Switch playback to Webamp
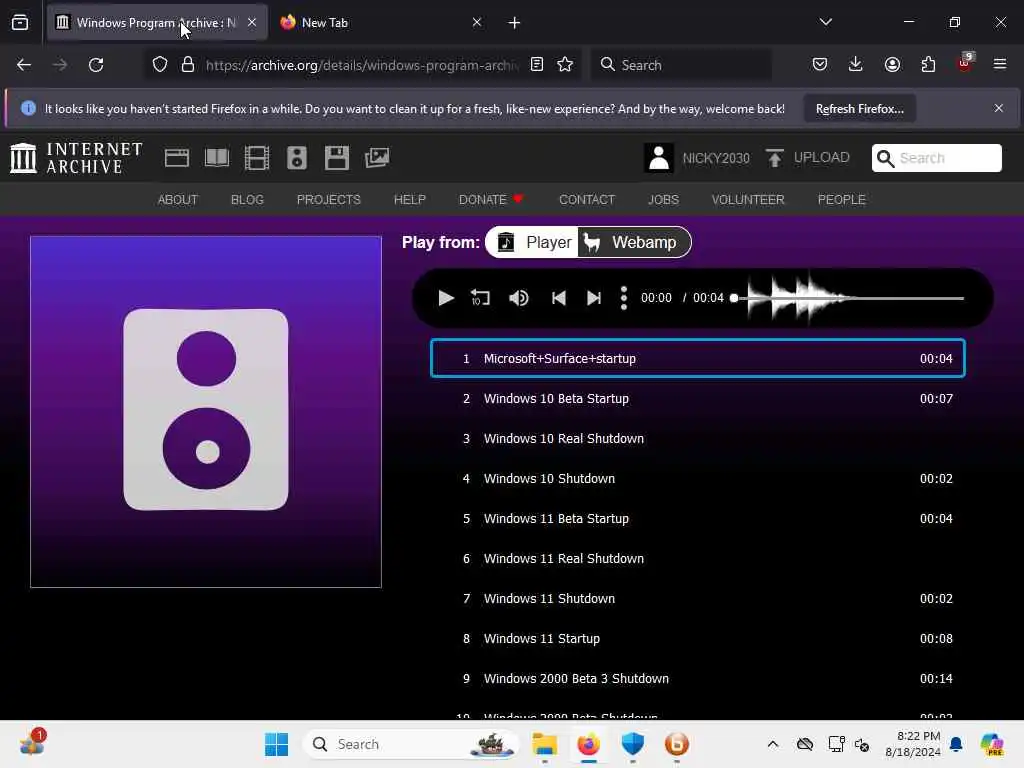1024x768 pixels. pos(633,242)
